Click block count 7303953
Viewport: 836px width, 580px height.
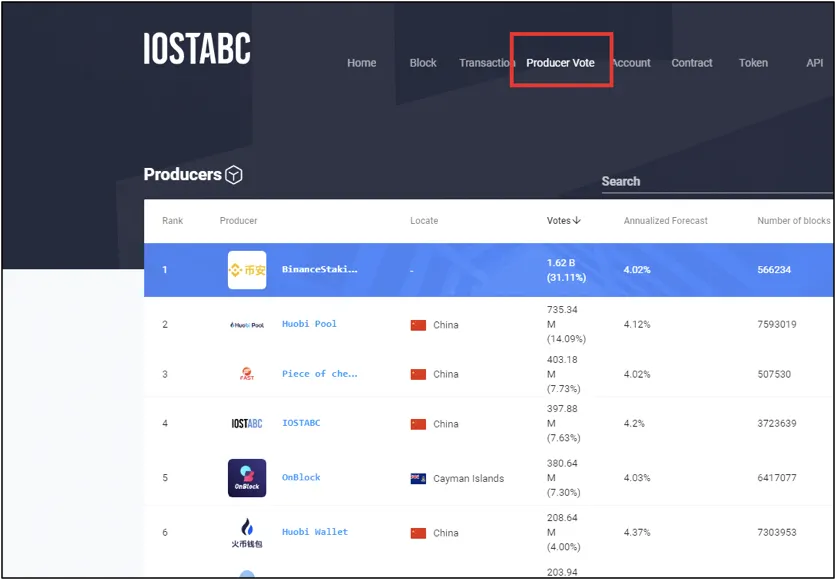tap(777, 533)
